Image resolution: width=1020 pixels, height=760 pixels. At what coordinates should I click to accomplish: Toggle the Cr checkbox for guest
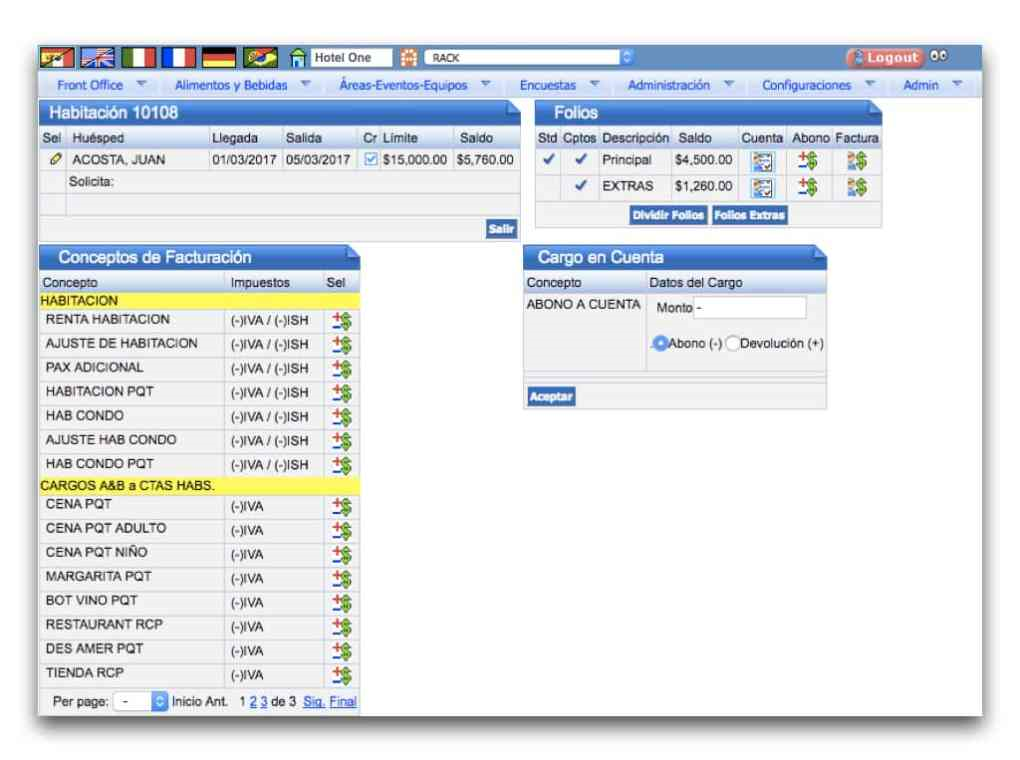(371, 160)
